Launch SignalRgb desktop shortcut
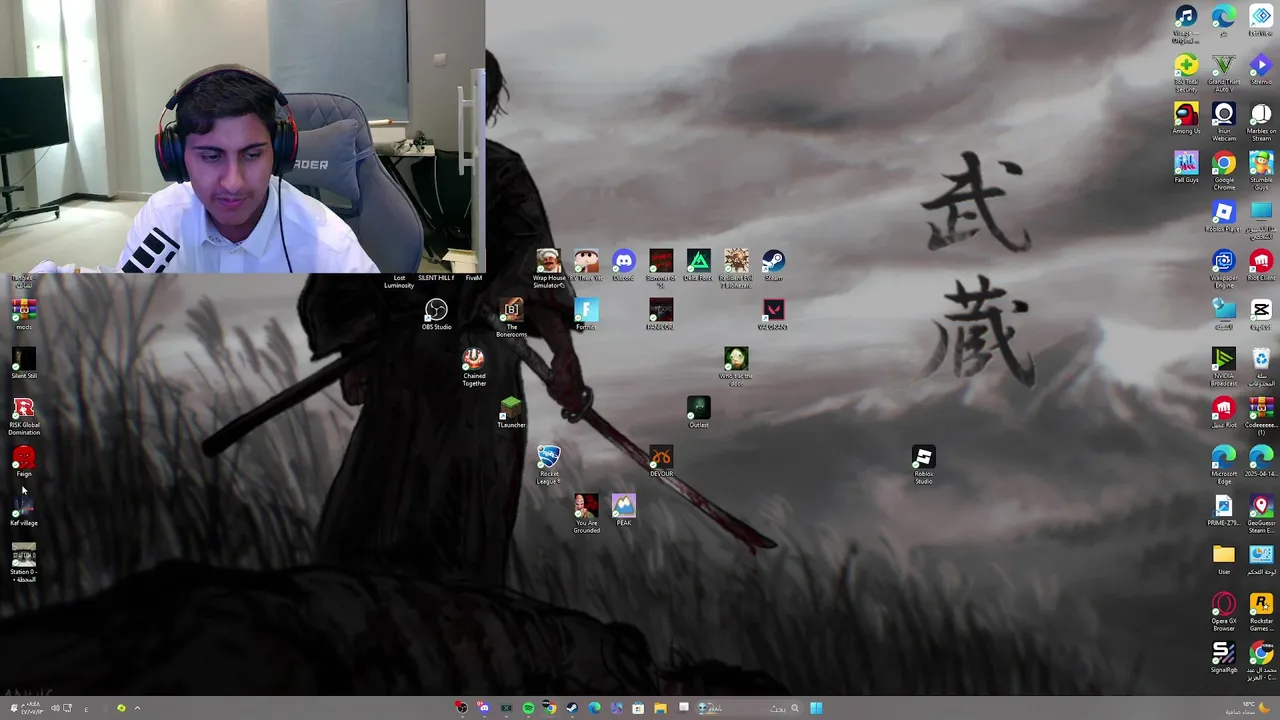 [1224, 657]
